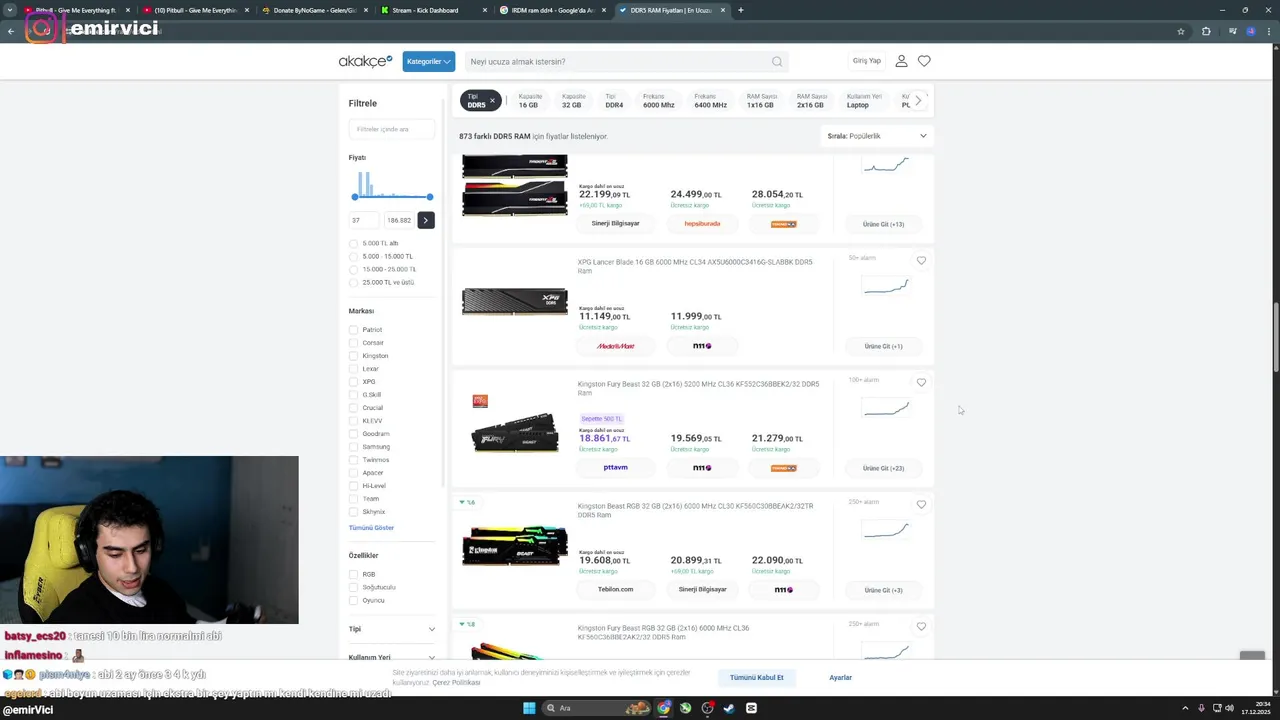The height and width of the screenshot is (720, 1280).
Task: Open Kingston Beast RGB CL30 price chart
Action: point(886,531)
